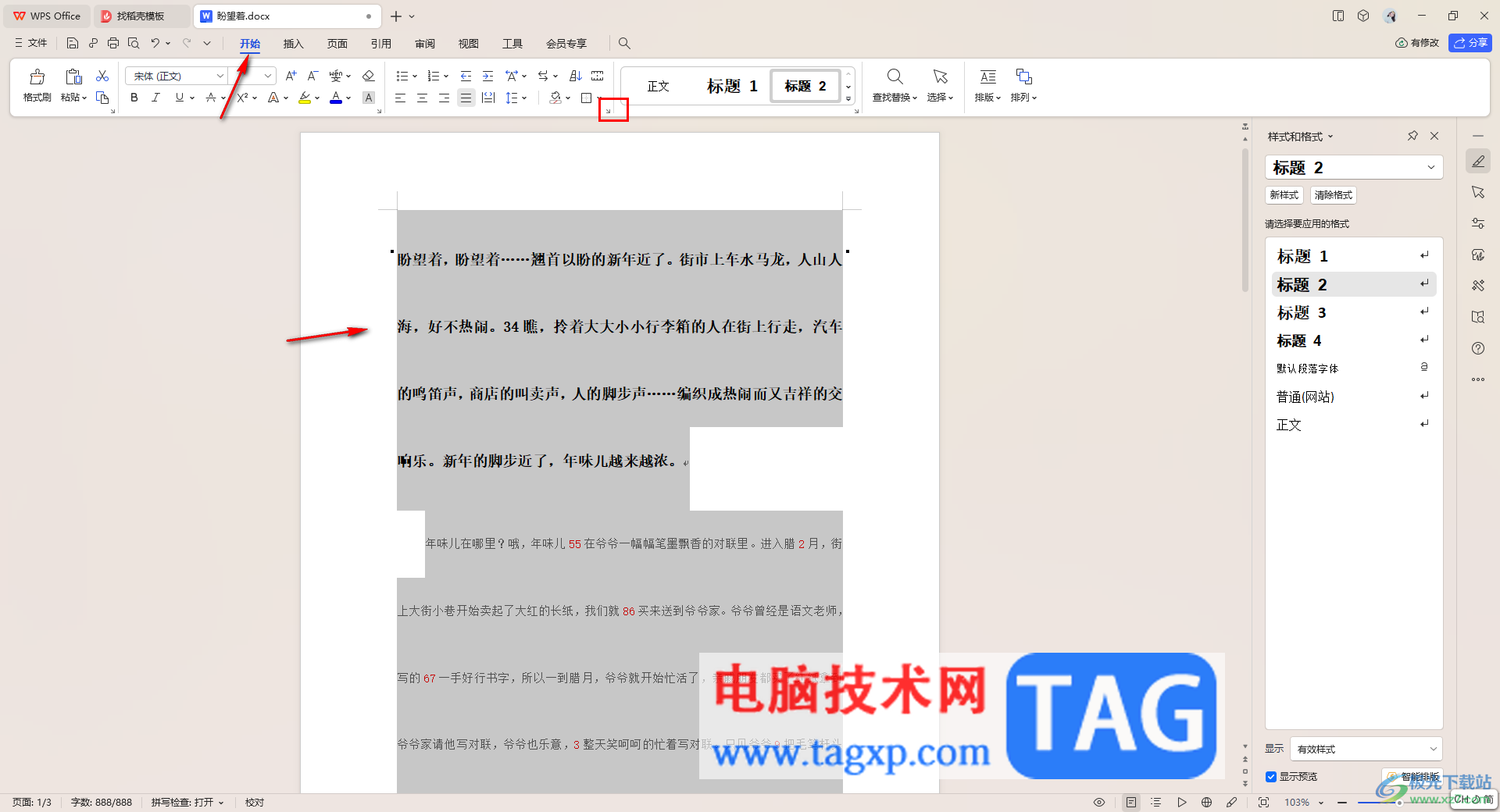1500x812 pixels.
Task: Click the Copy icon below the scissors
Action: coord(102,98)
